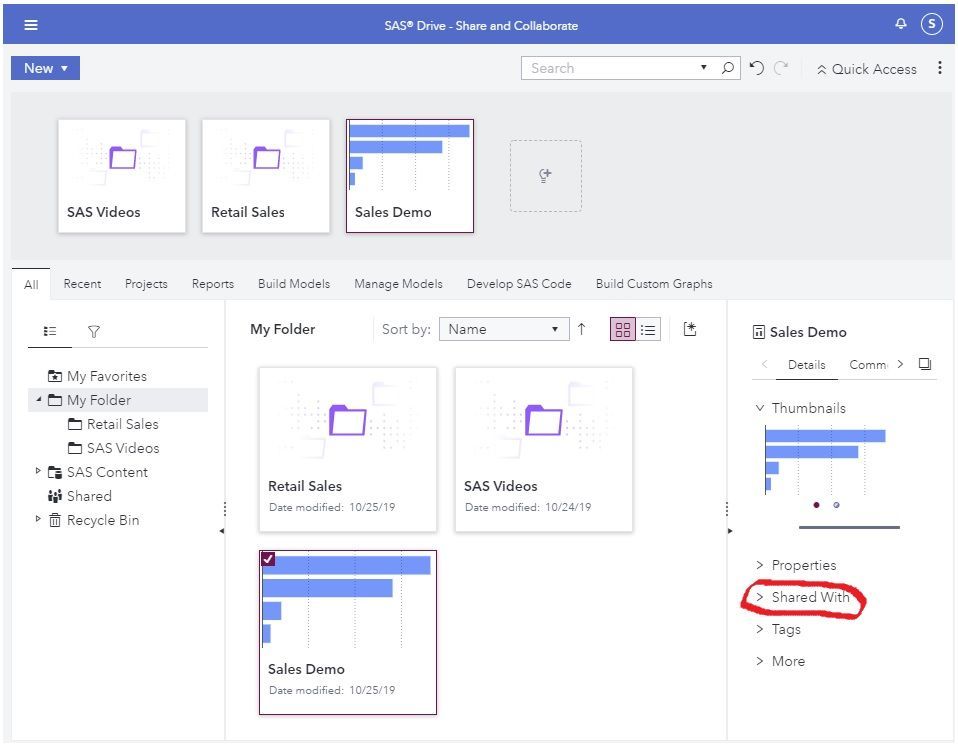
Task: Switch to the Reports tab
Action: click(x=213, y=284)
